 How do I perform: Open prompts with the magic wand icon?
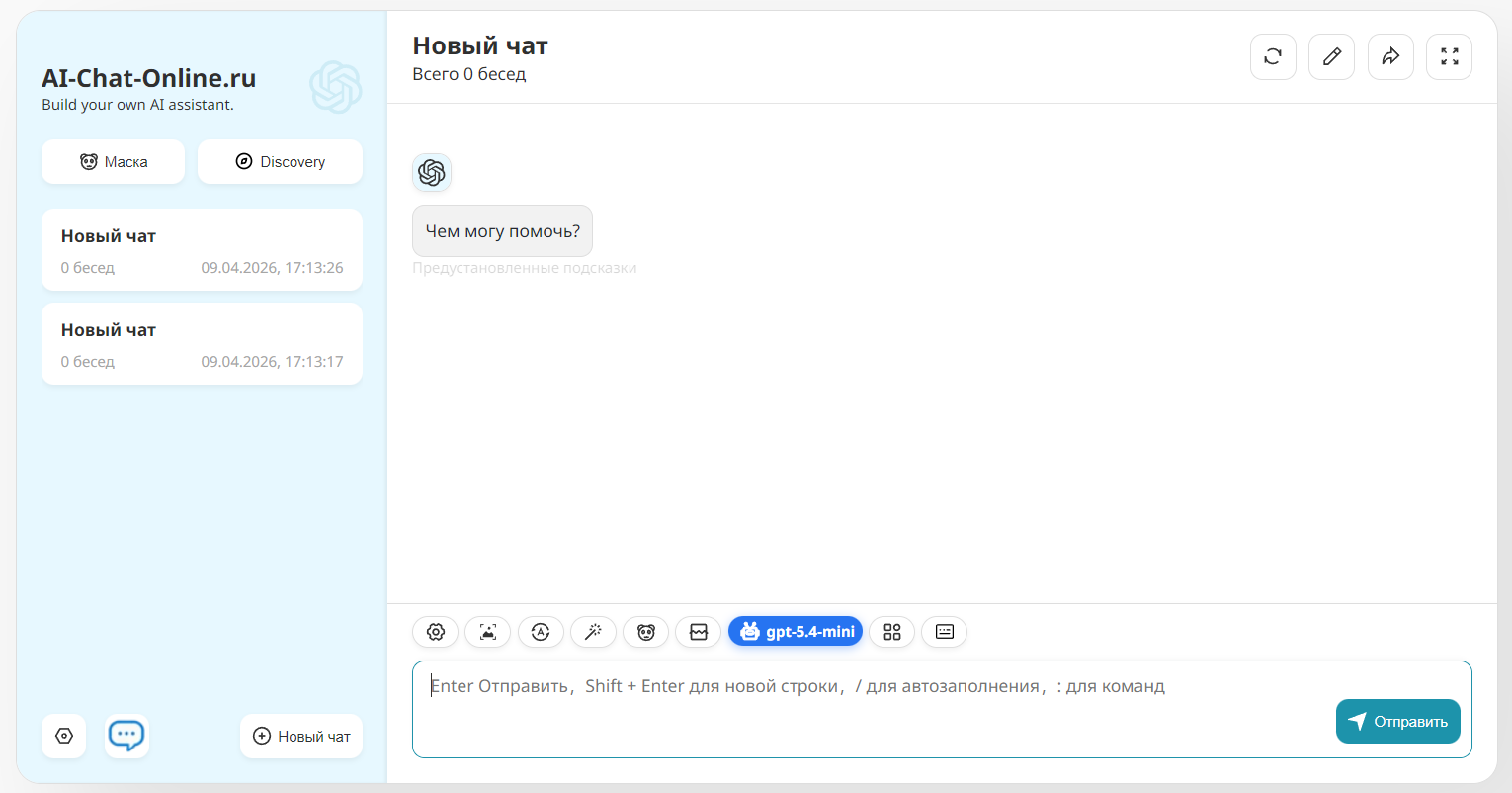tap(593, 632)
